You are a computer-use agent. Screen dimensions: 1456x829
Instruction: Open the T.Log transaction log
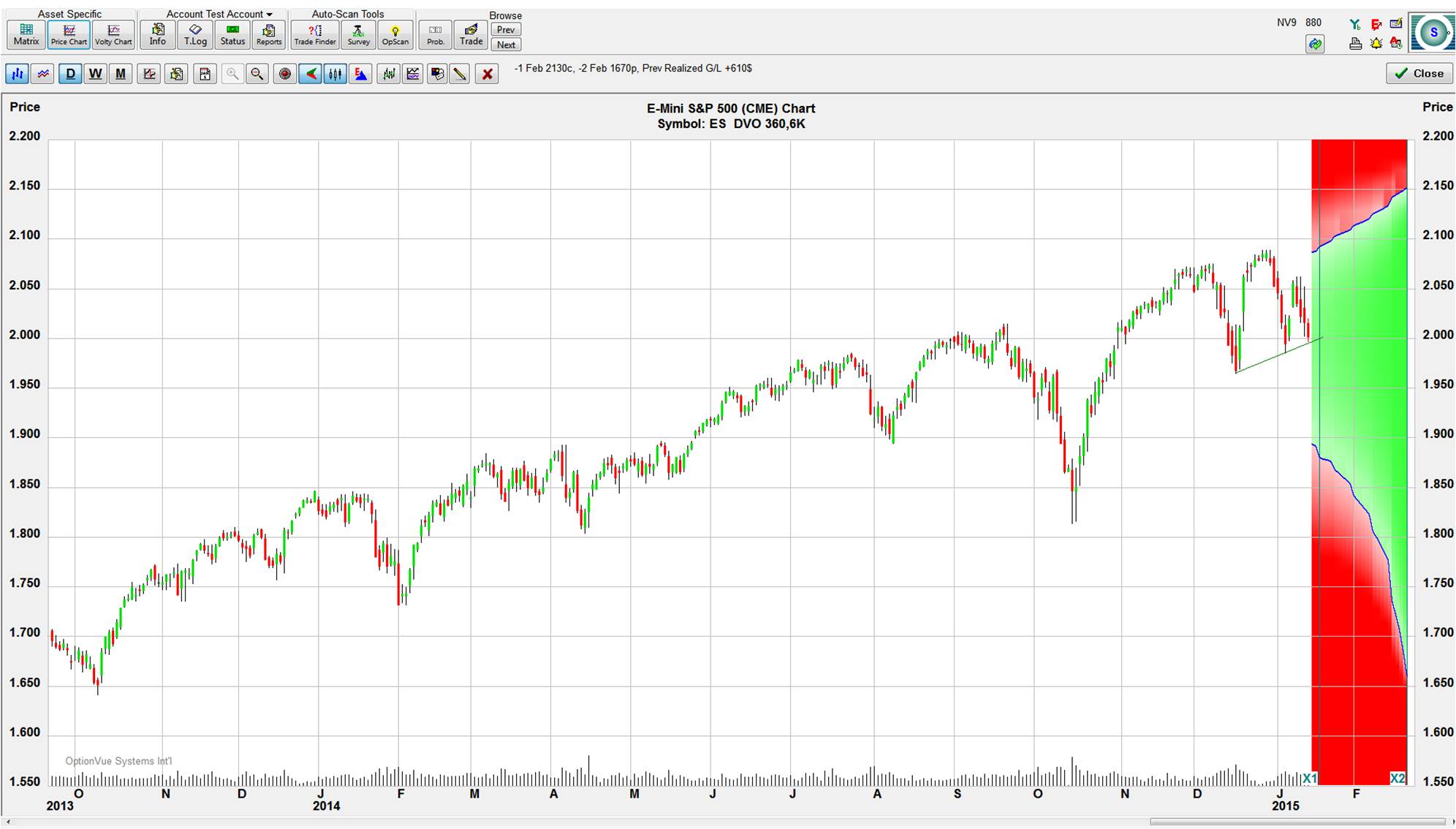(x=195, y=34)
